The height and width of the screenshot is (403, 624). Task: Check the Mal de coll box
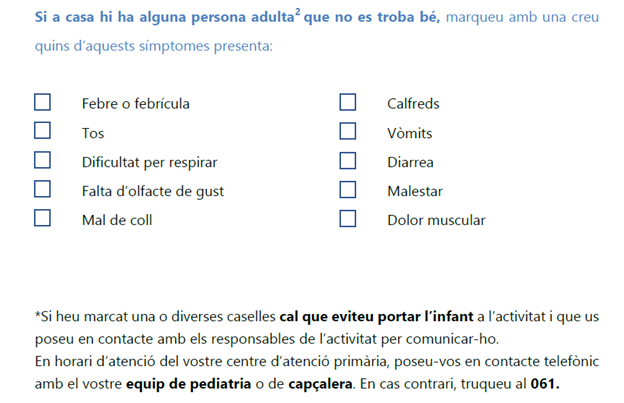coord(42,218)
